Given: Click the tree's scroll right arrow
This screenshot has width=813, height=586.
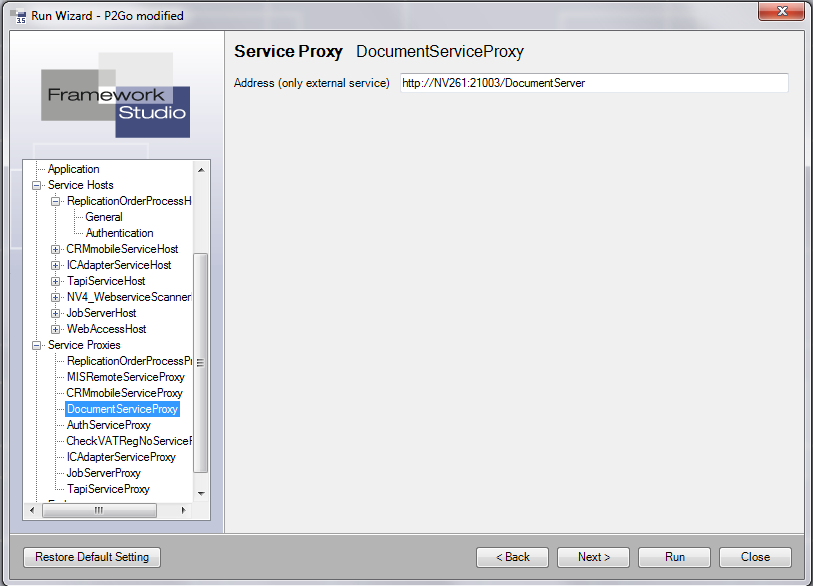Looking at the screenshot, I should pos(183,510).
